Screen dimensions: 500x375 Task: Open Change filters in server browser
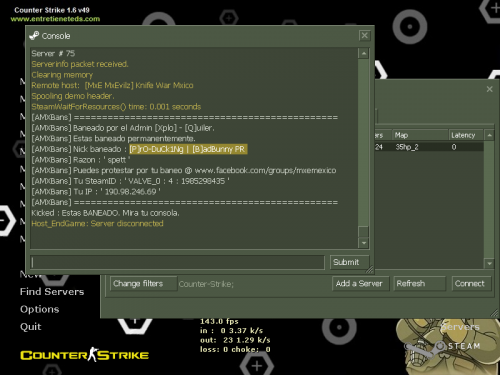tap(143, 284)
